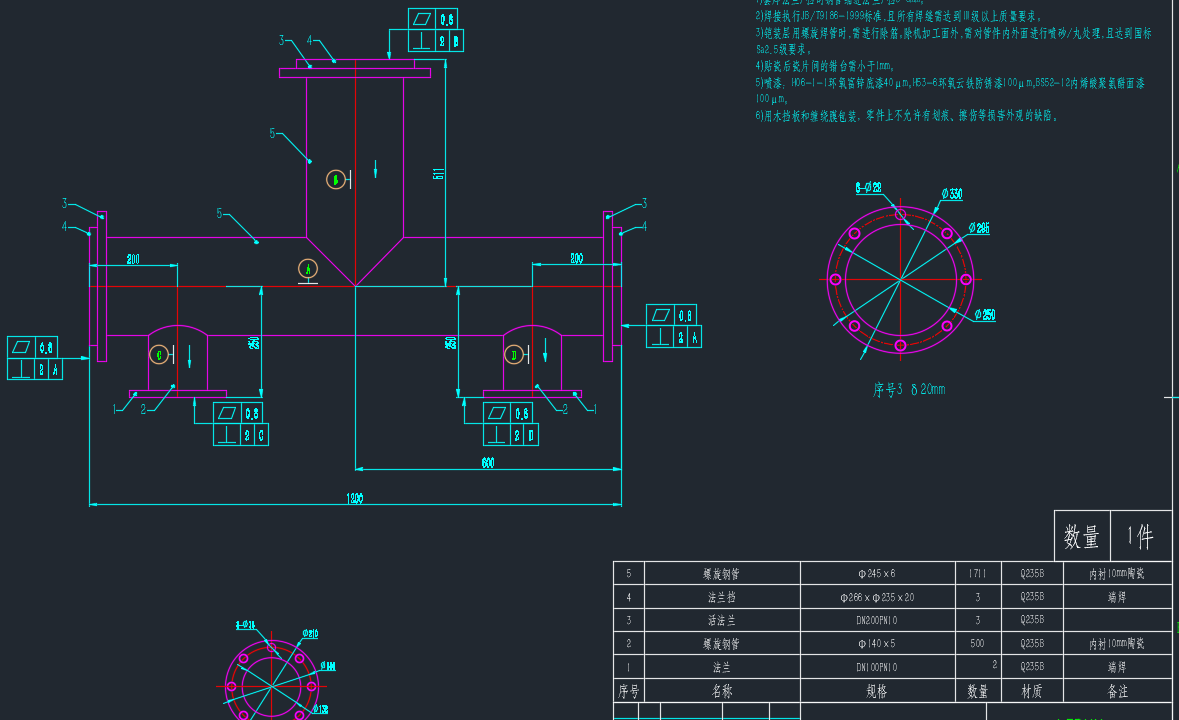
Task: Select the 法兰挡 name cell in row 4
Action: (721, 597)
